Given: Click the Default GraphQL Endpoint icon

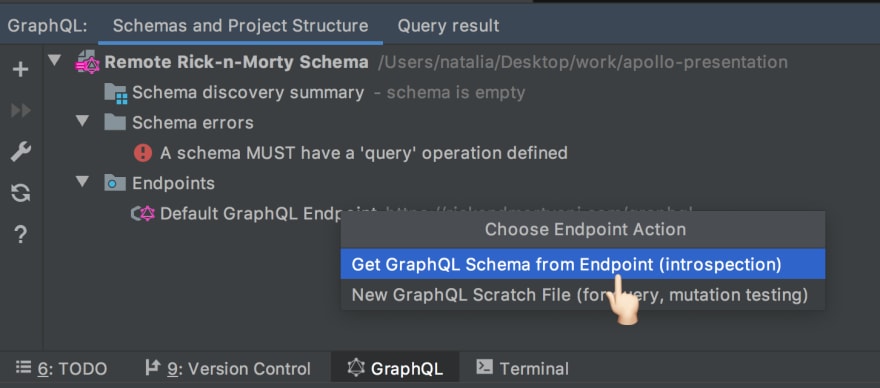Looking at the screenshot, I should (x=143, y=213).
